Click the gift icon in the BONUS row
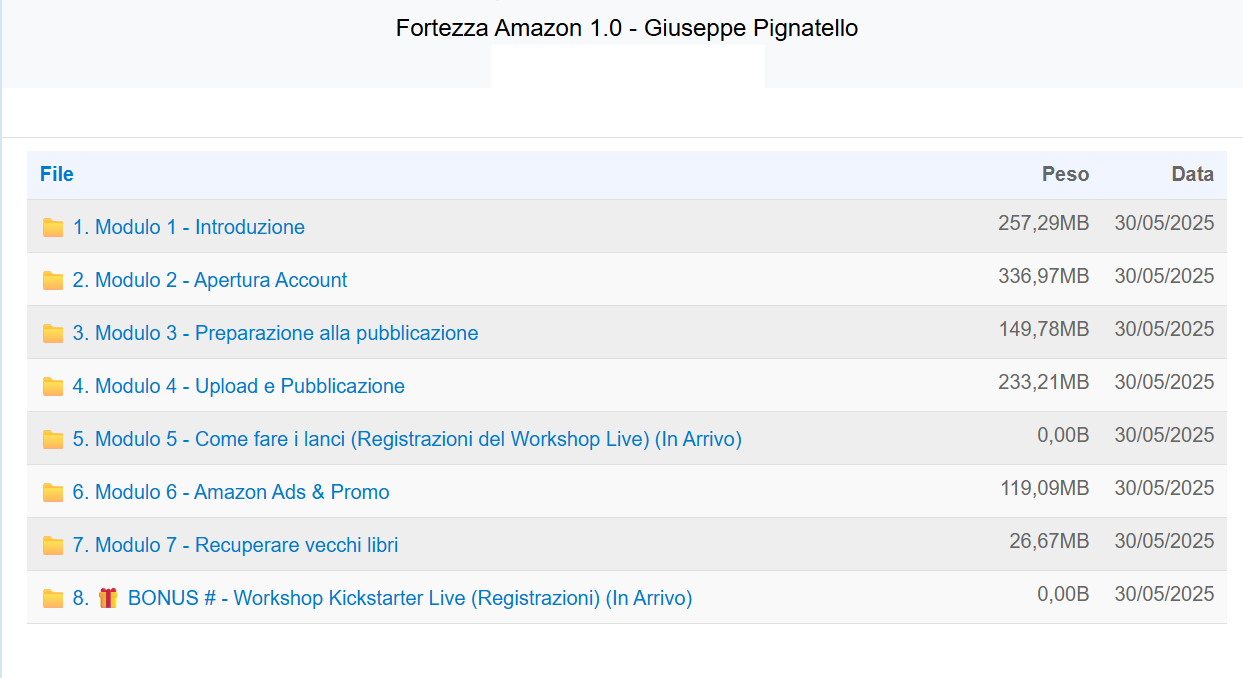The image size is (1243, 678). pos(109,598)
